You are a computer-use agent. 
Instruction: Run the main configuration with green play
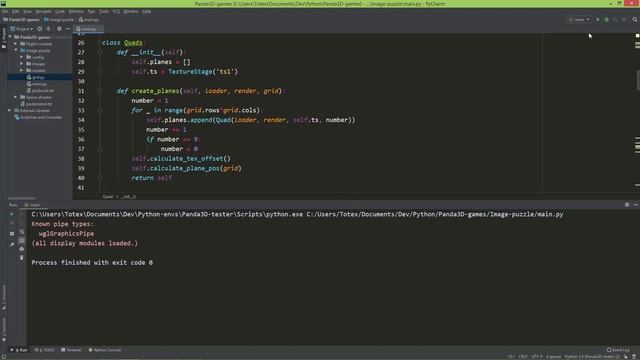coord(598,20)
